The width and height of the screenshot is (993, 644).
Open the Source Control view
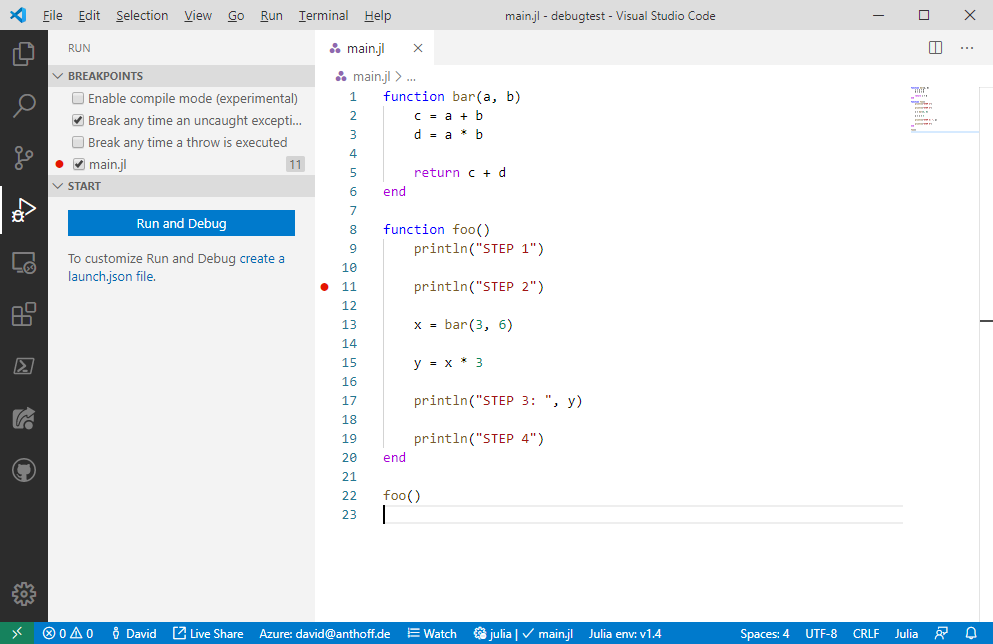click(x=24, y=158)
